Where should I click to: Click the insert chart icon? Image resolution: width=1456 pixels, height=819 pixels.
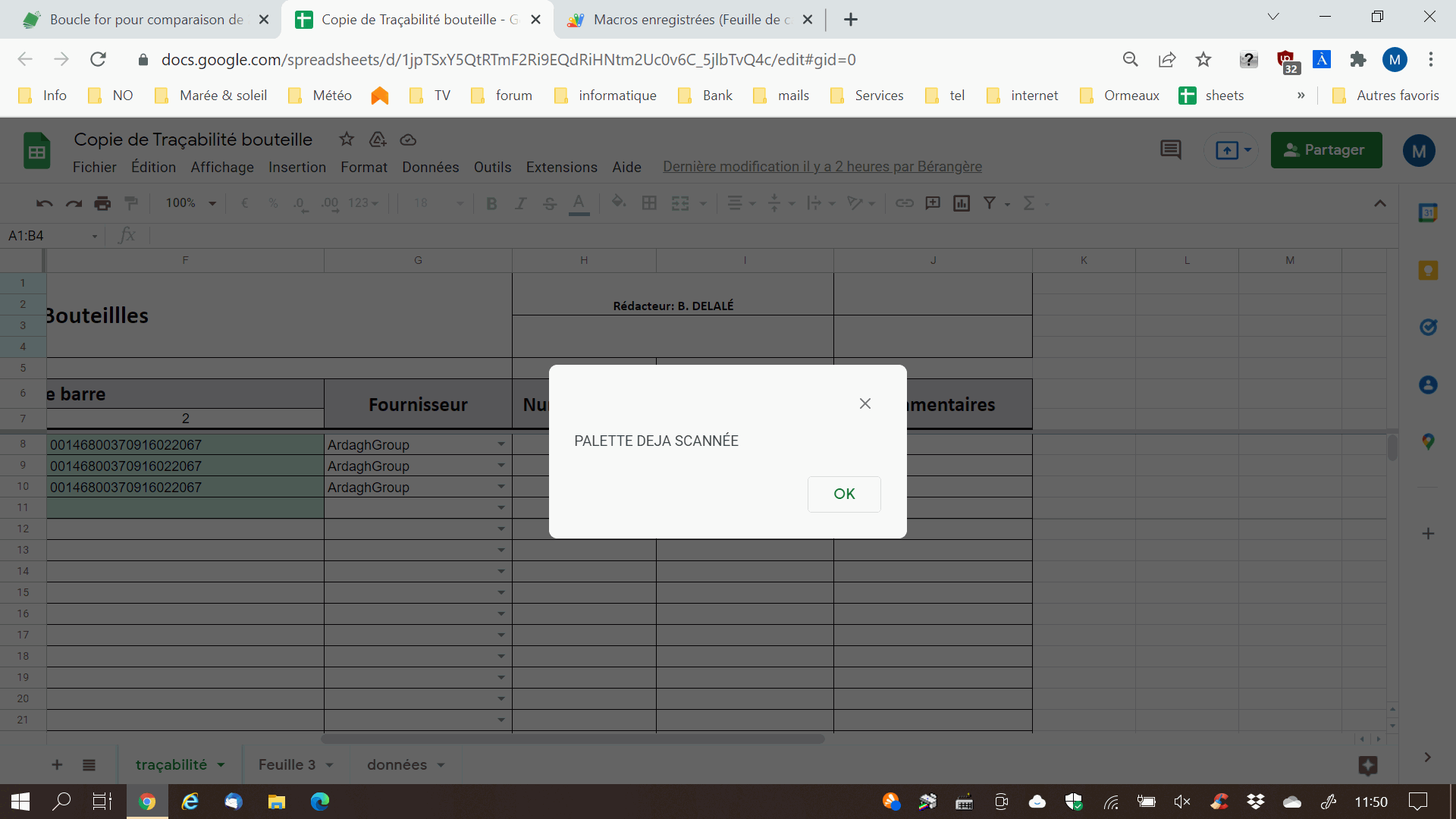[961, 203]
